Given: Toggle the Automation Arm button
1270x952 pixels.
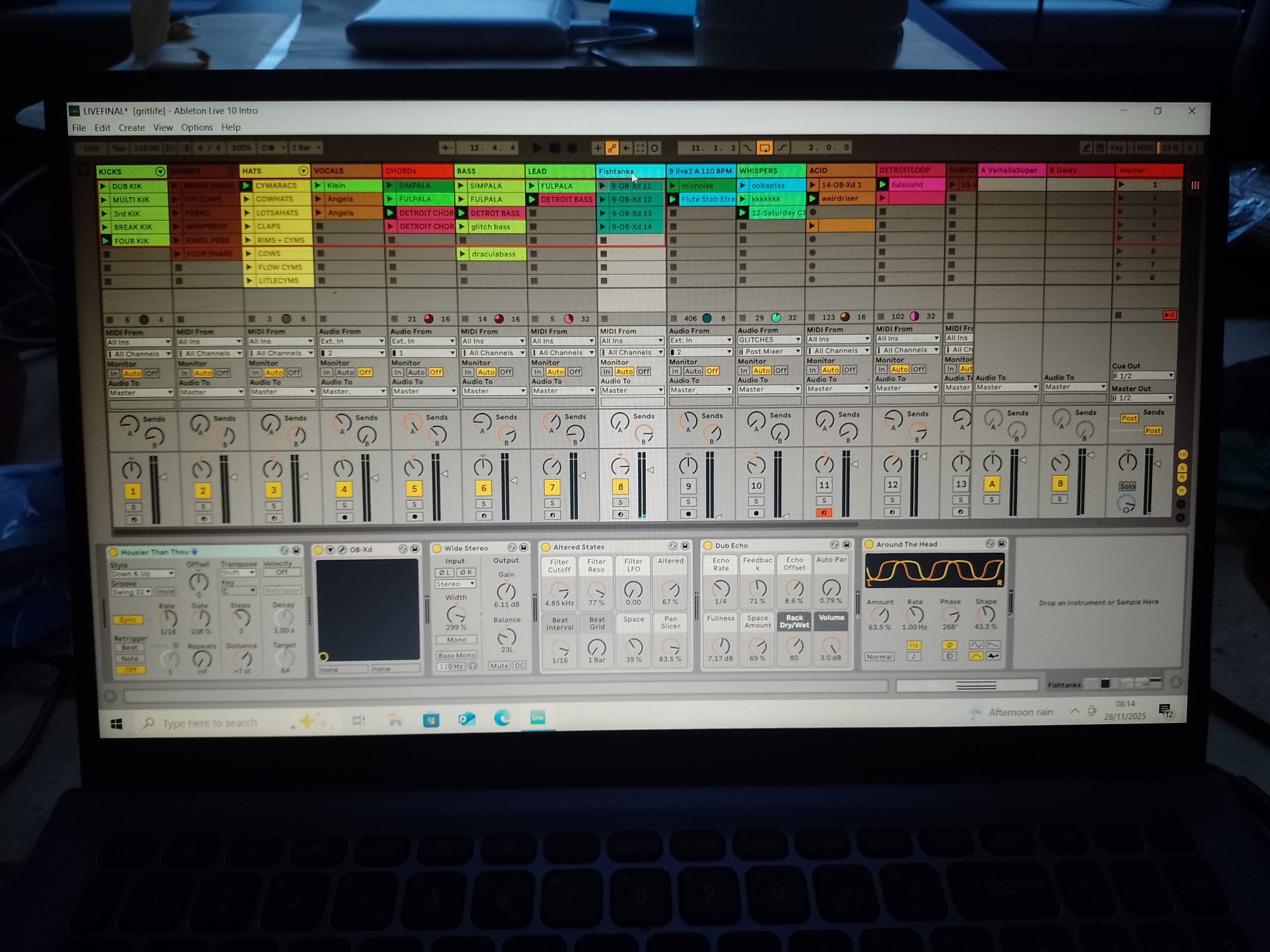Looking at the screenshot, I should 612,148.
